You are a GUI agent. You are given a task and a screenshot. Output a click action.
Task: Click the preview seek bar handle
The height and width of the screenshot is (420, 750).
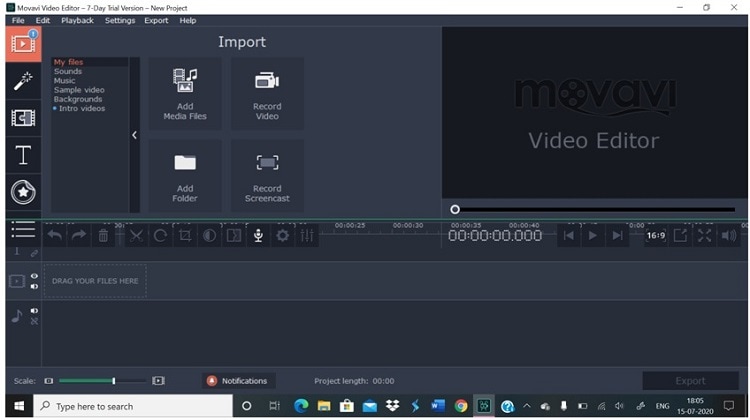tap(455, 210)
